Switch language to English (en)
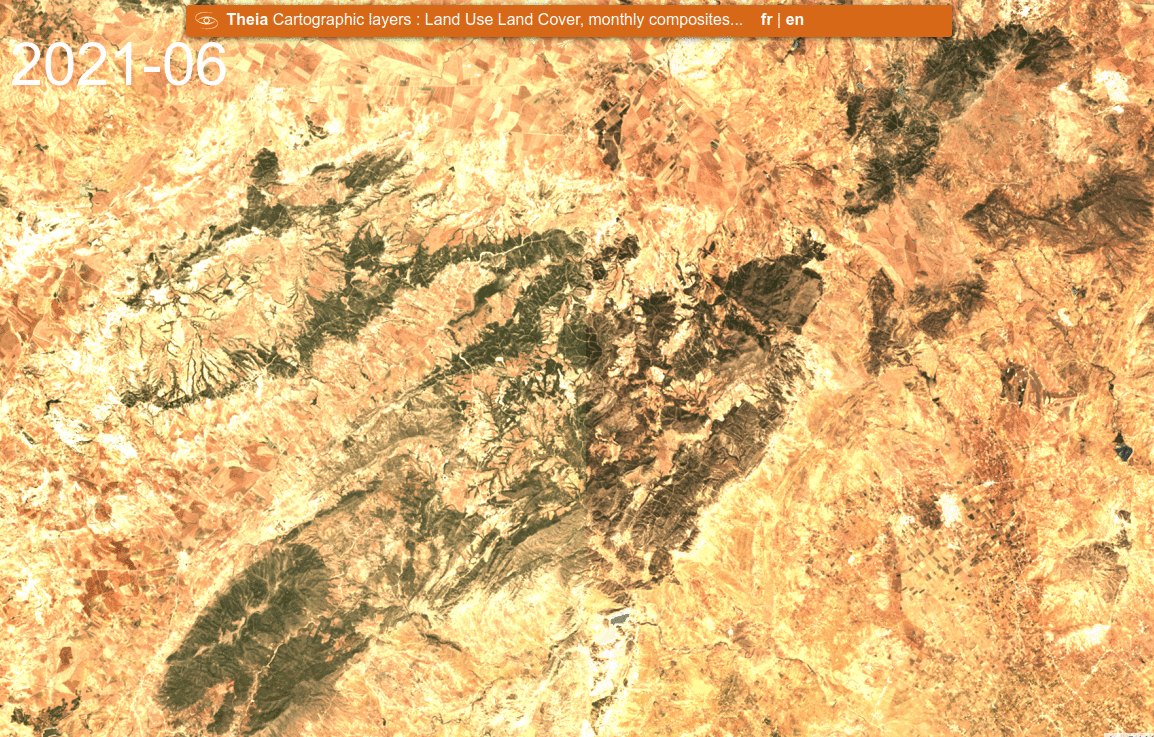 (x=794, y=20)
